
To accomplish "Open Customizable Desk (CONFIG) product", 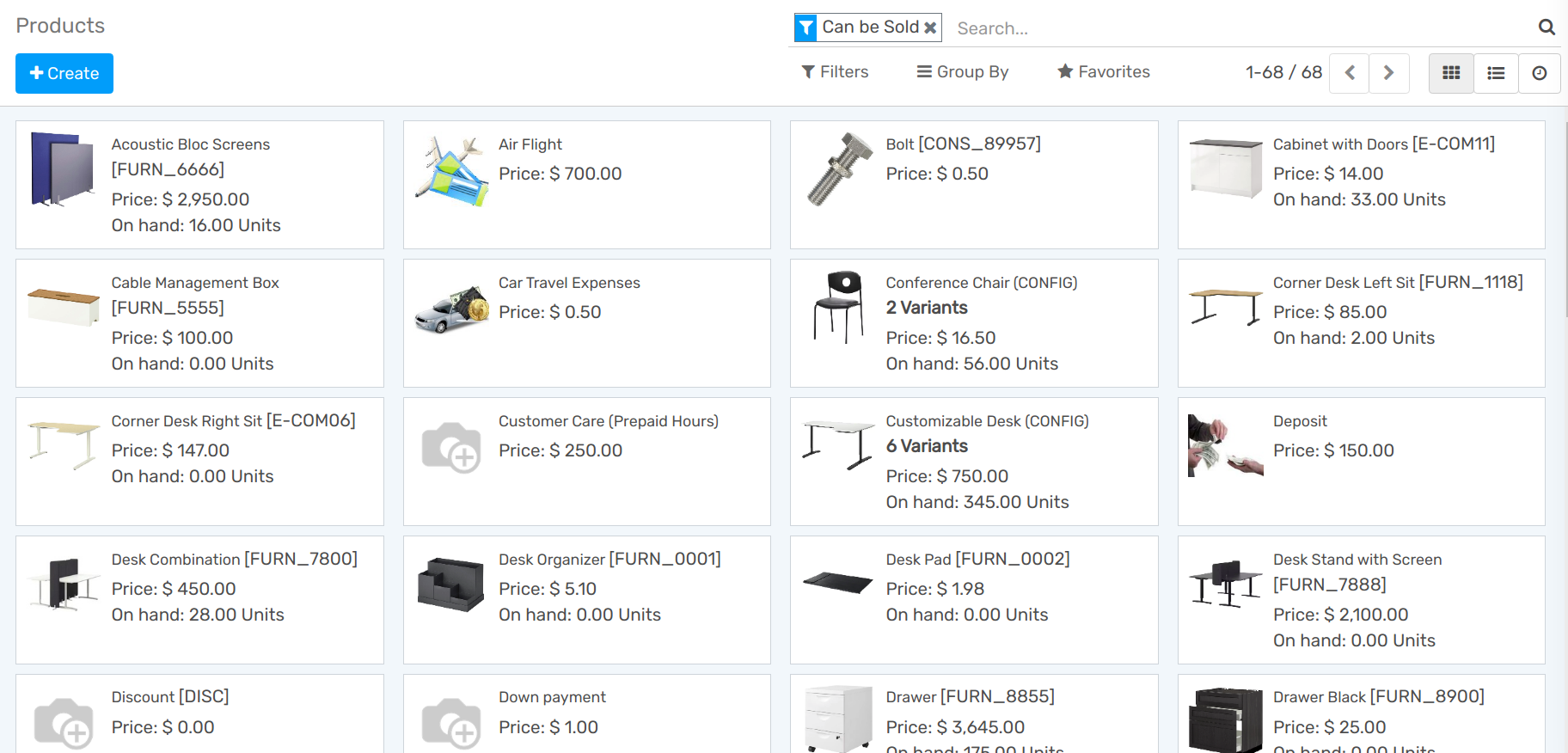I will (x=987, y=421).
